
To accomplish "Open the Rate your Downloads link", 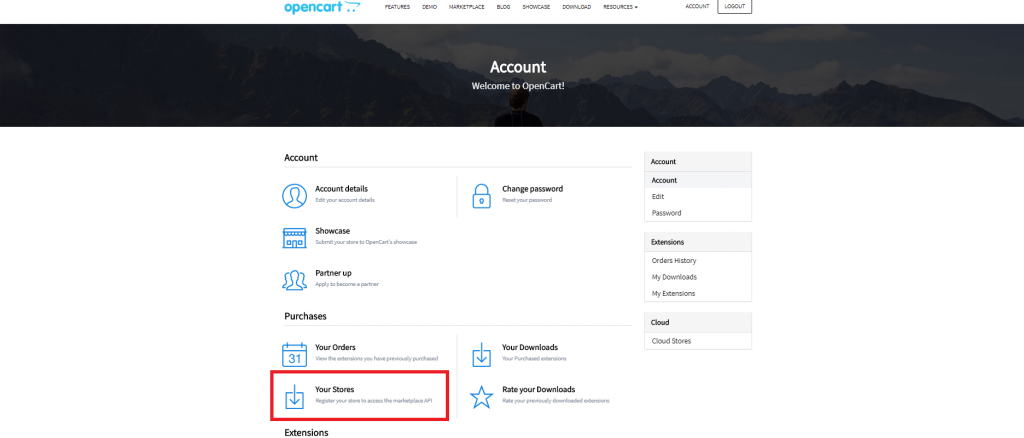I will tap(538, 390).
